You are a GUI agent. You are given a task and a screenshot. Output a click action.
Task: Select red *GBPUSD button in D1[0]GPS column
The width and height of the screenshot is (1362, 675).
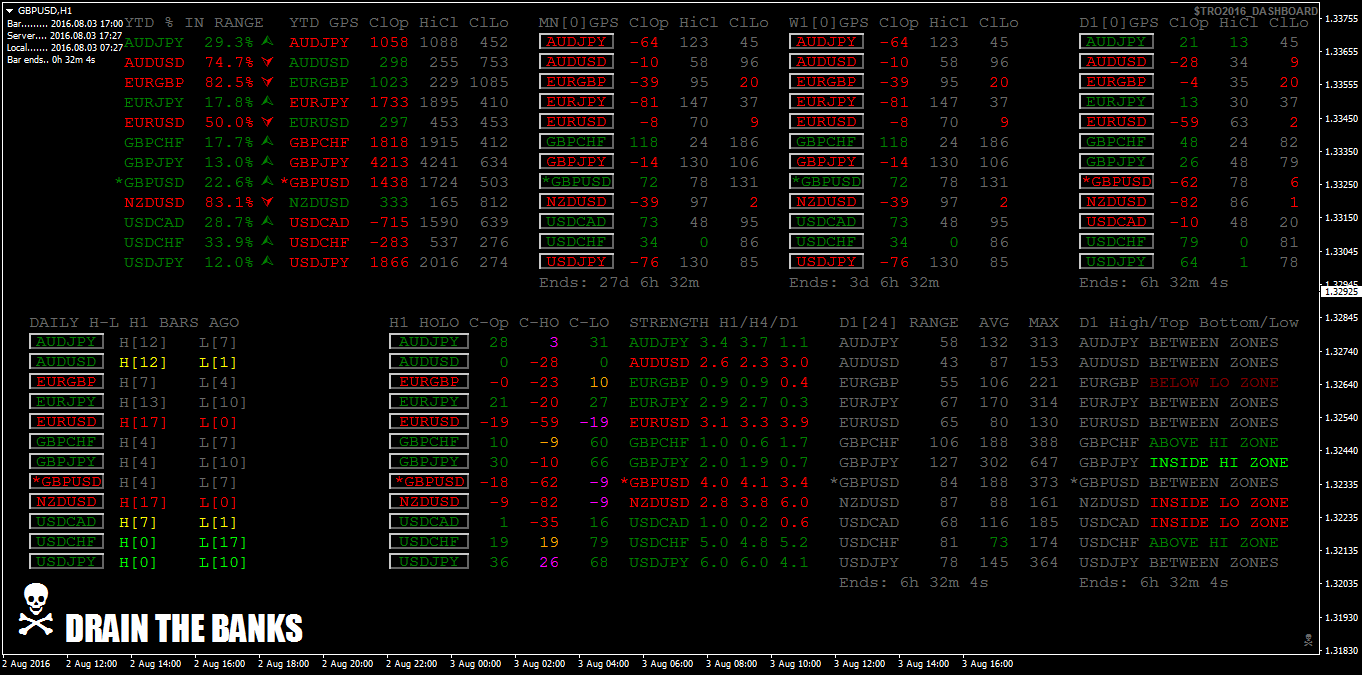(1116, 182)
